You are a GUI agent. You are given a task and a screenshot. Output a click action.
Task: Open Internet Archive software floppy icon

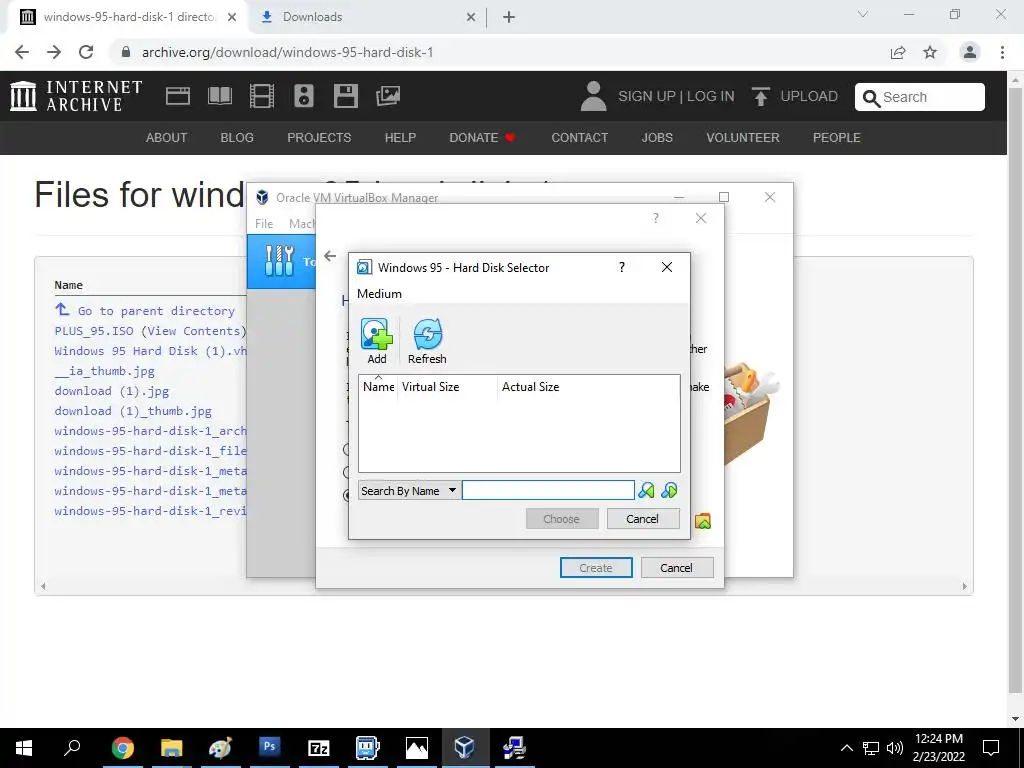[x=345, y=96]
